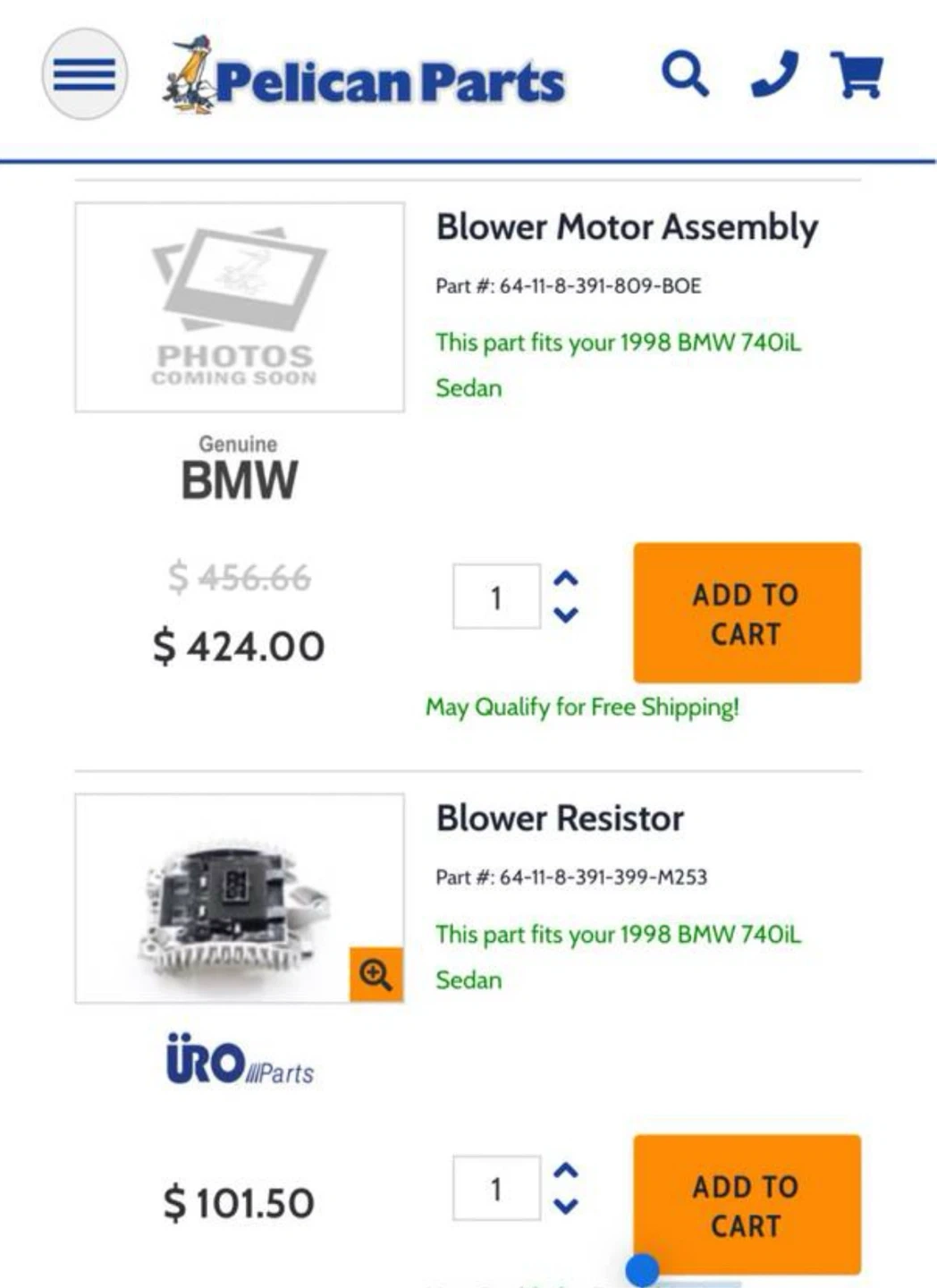Screen dimensions: 937x1288
Task: Click the Pelican Parts logo
Action: [364, 76]
